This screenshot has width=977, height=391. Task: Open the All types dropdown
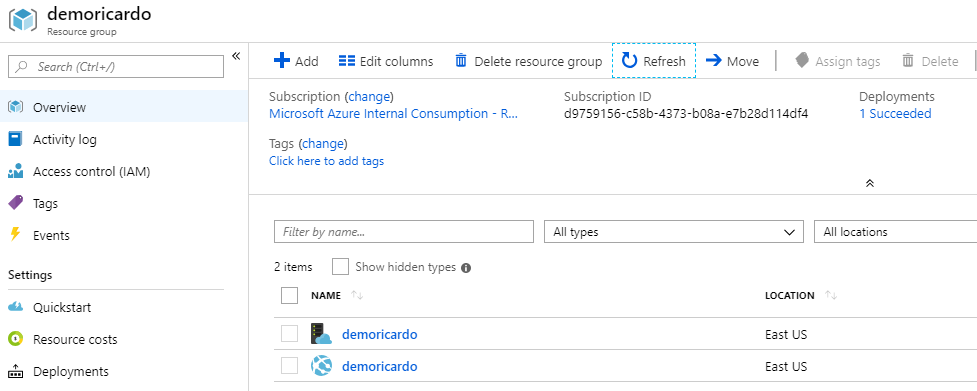(674, 232)
